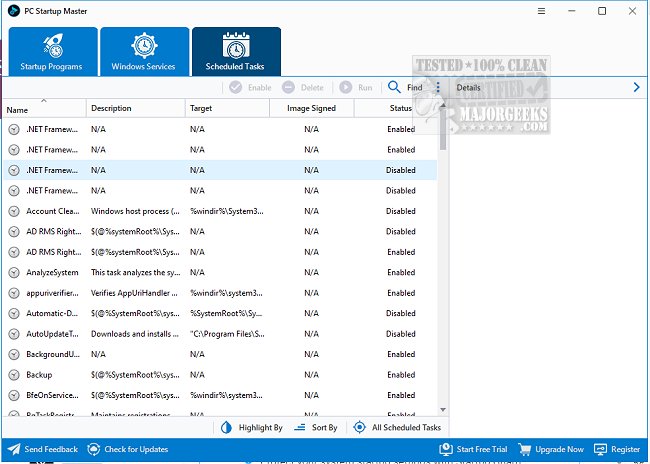The height and width of the screenshot is (464, 650).
Task: Open the hamburger menu in the title bar
Action: pos(541,11)
